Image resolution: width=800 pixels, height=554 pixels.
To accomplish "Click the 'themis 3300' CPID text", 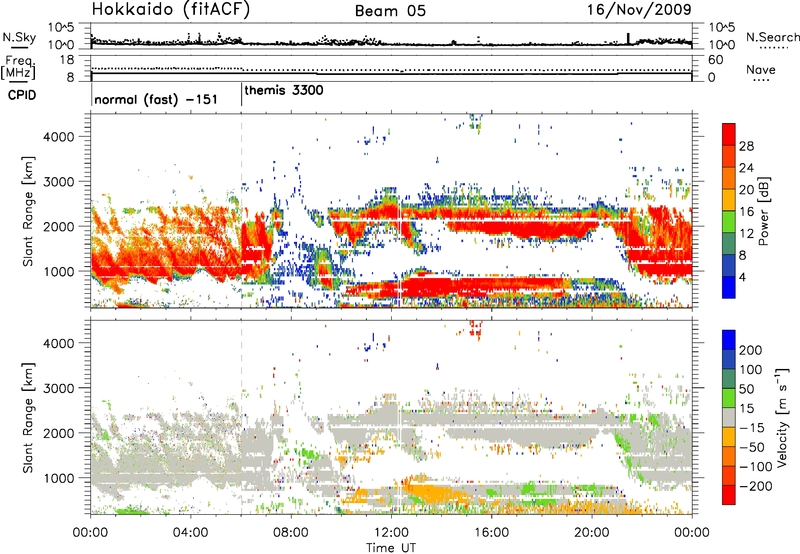I will point(284,90).
